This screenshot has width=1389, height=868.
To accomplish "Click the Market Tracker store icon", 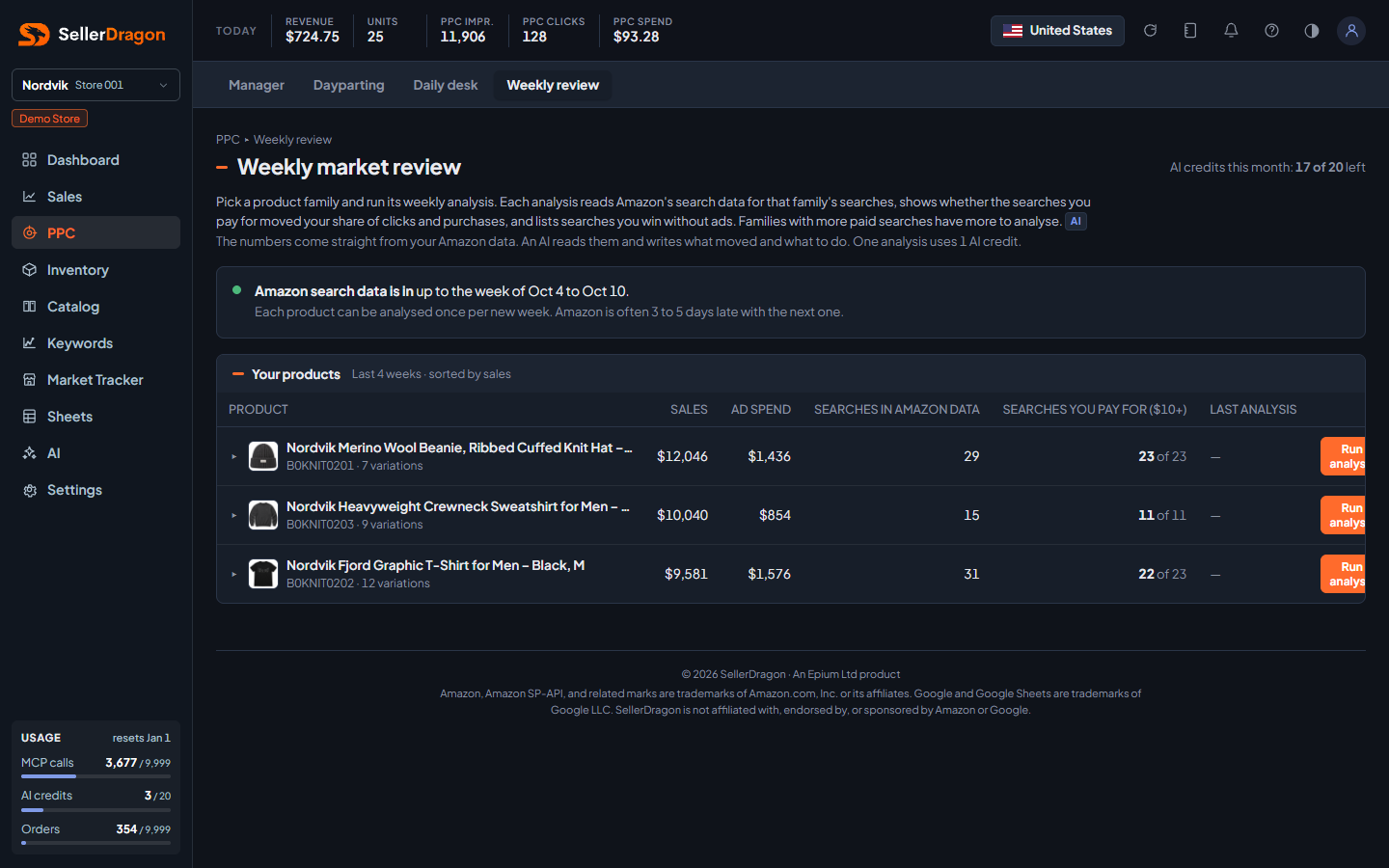I will [30, 380].
